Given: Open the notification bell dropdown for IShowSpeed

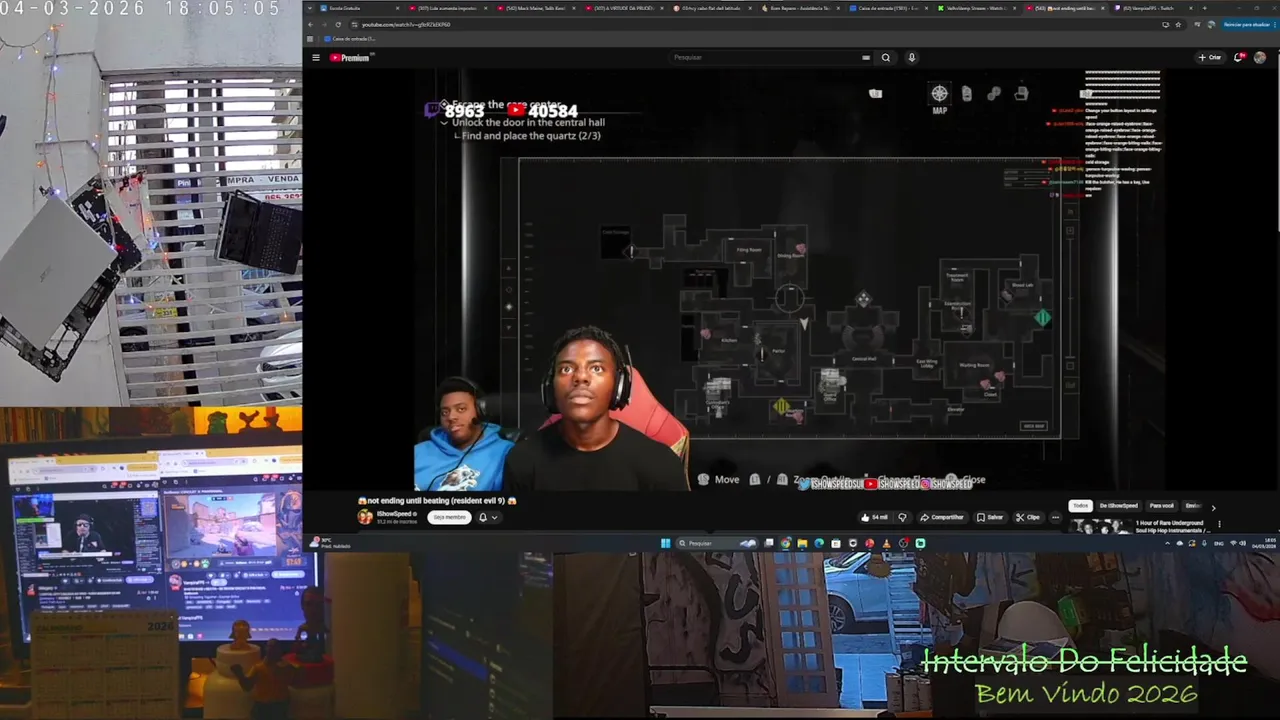Looking at the screenshot, I should (487, 517).
